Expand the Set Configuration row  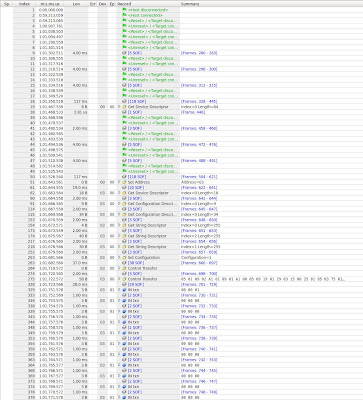pyautogui.click(x=119, y=258)
